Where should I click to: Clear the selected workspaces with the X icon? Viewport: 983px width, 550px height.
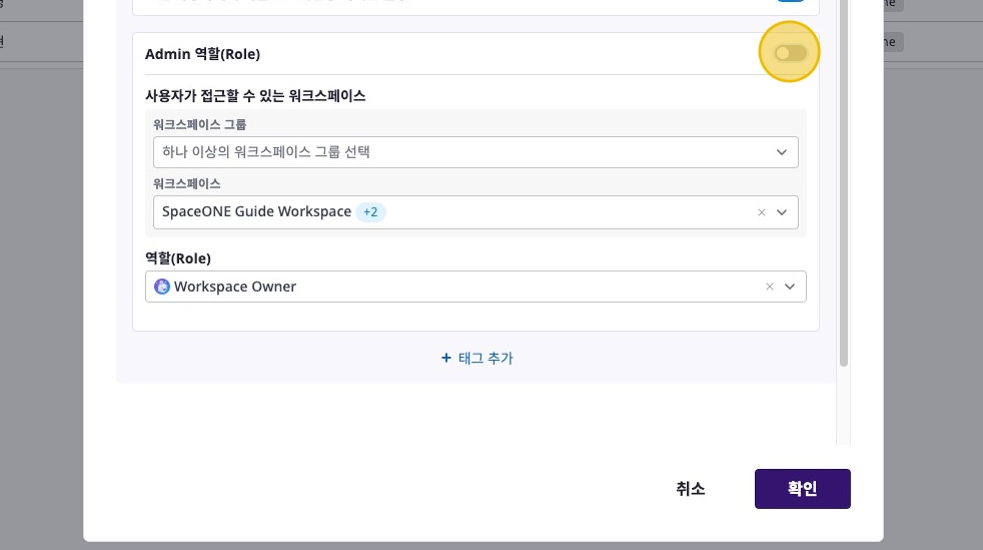(761, 212)
